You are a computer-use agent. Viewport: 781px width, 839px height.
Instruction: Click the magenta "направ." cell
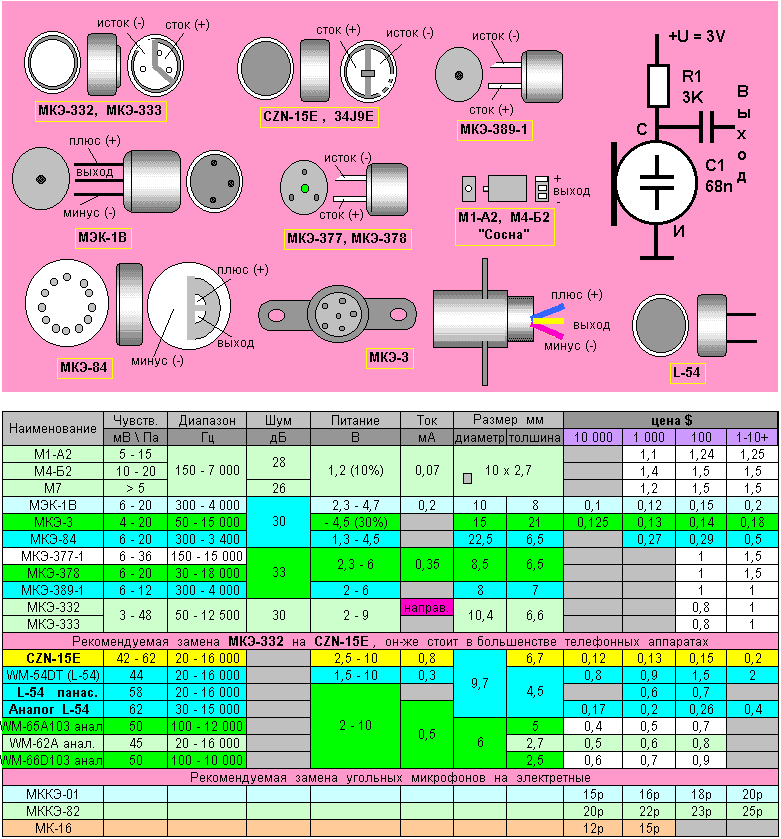(426, 608)
